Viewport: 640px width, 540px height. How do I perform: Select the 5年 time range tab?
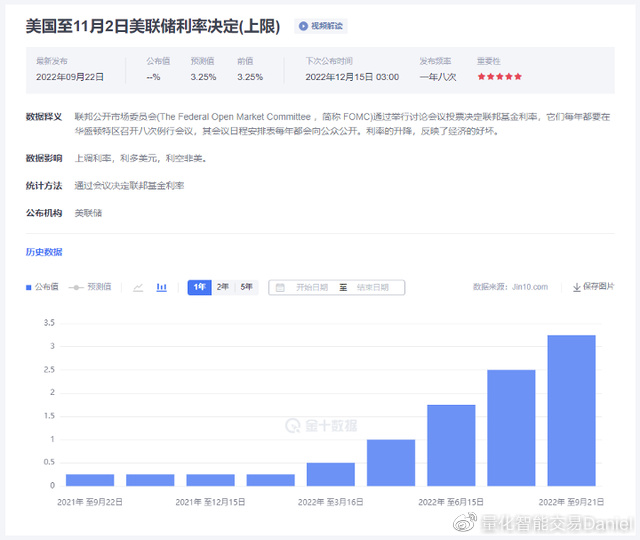pos(247,287)
